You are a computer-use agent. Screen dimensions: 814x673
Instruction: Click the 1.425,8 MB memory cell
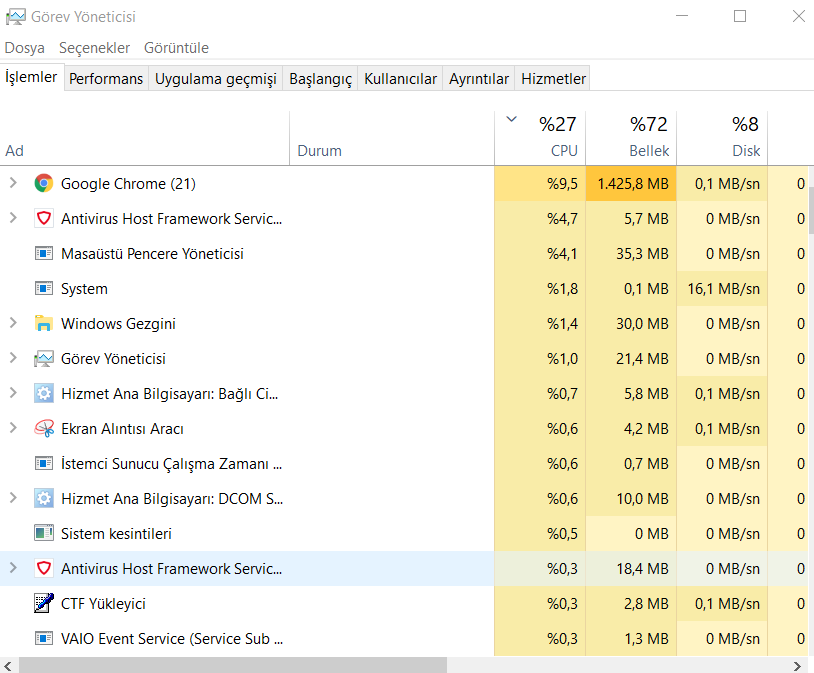pos(631,183)
